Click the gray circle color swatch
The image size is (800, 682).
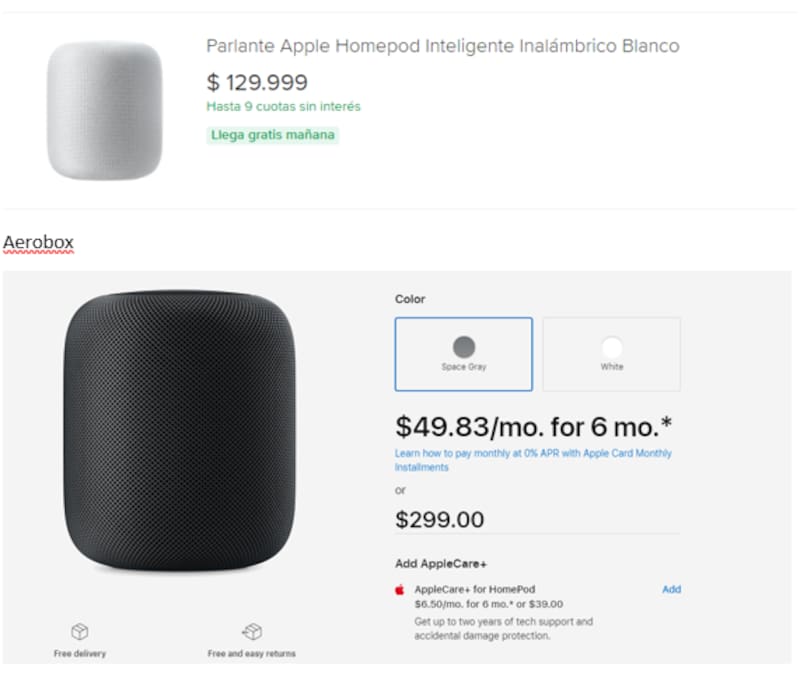pos(464,347)
